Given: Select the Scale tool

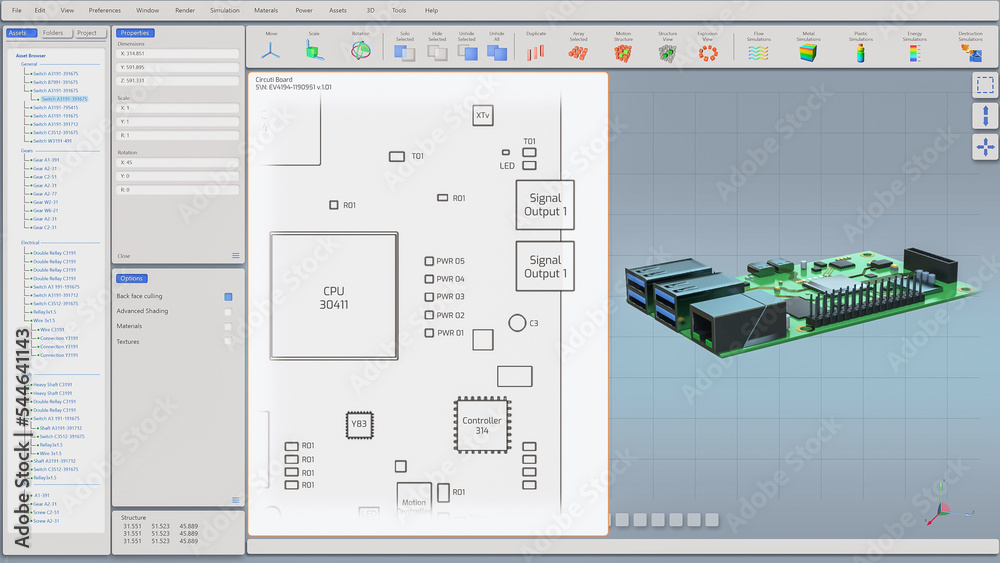Looking at the screenshot, I should 314,51.
